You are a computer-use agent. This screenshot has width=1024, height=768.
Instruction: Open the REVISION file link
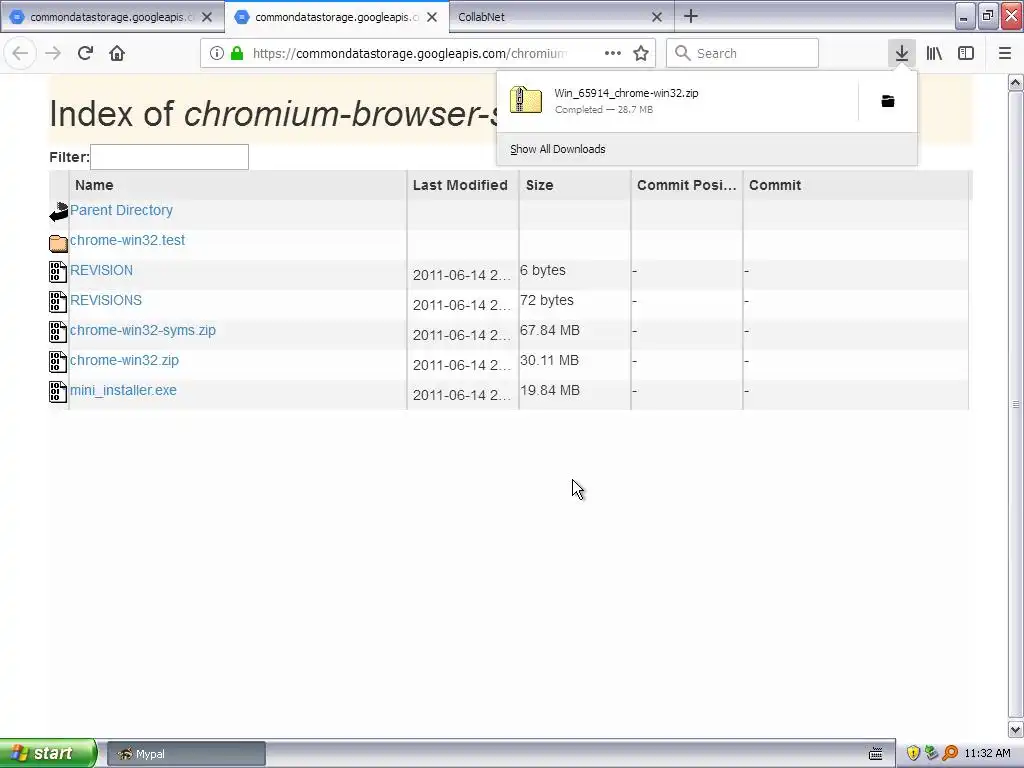pyautogui.click(x=101, y=270)
